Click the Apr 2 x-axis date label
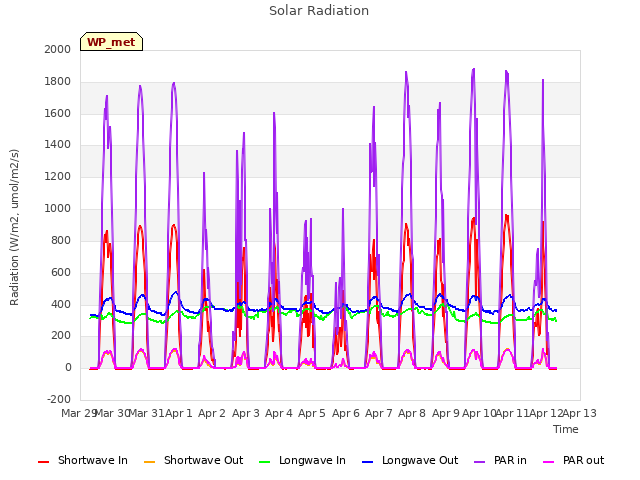This screenshot has height=480, width=640. (x=212, y=413)
